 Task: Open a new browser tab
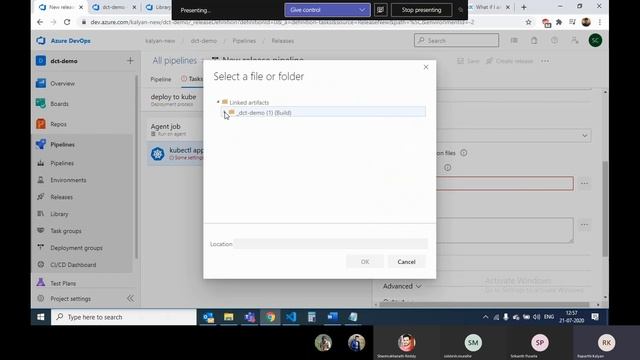coord(524,7)
